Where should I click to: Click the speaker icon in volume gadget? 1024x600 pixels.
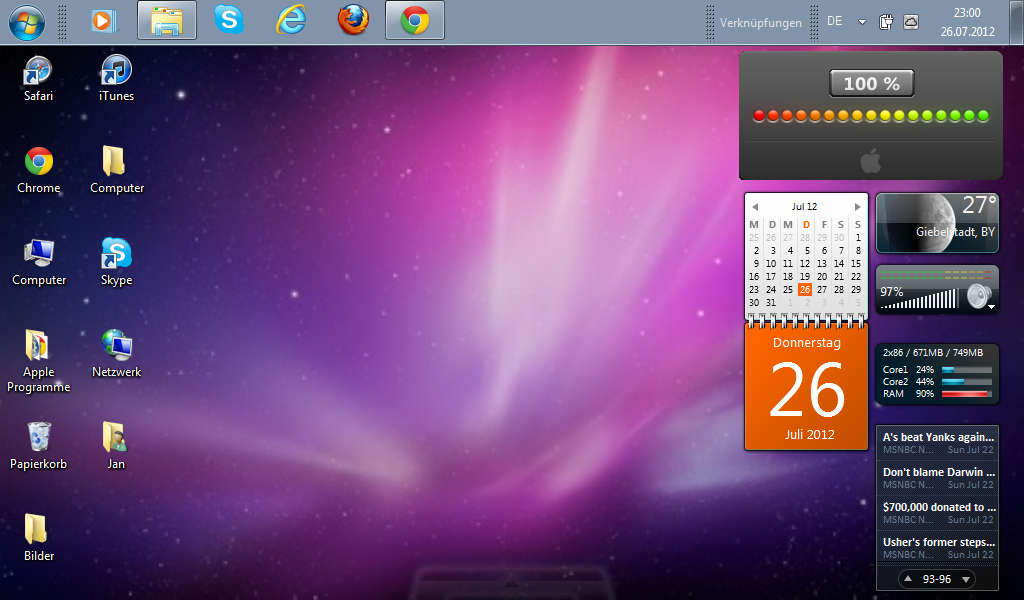[978, 296]
